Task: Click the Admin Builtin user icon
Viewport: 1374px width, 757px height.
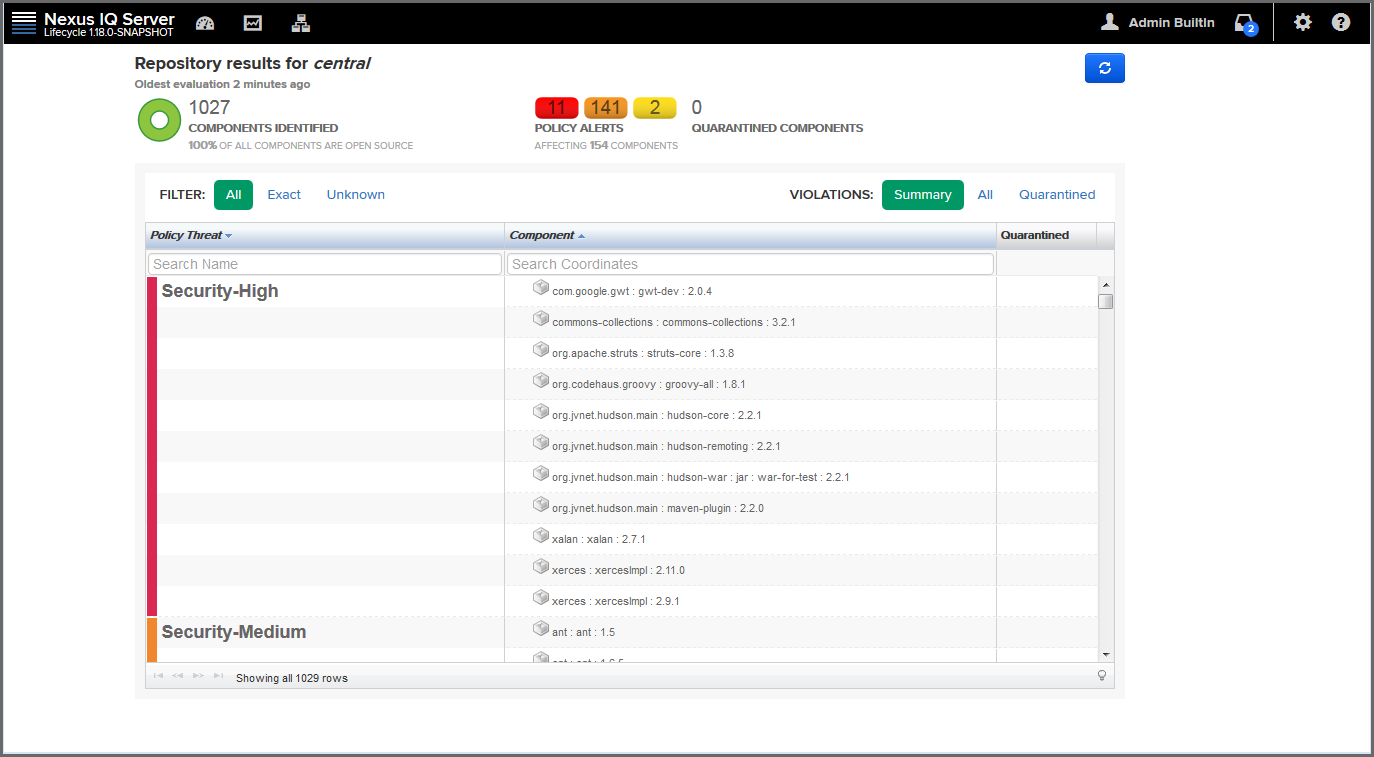Action: [1109, 22]
